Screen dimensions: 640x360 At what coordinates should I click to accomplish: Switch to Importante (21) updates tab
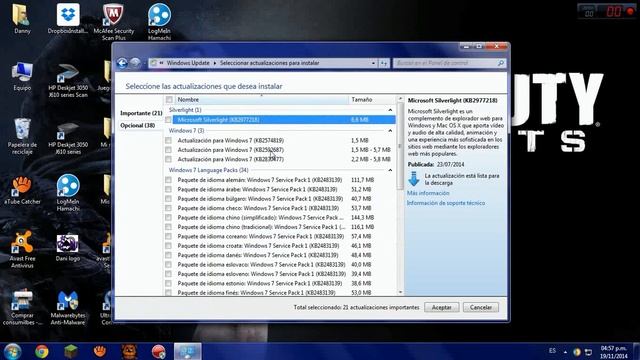(x=141, y=113)
